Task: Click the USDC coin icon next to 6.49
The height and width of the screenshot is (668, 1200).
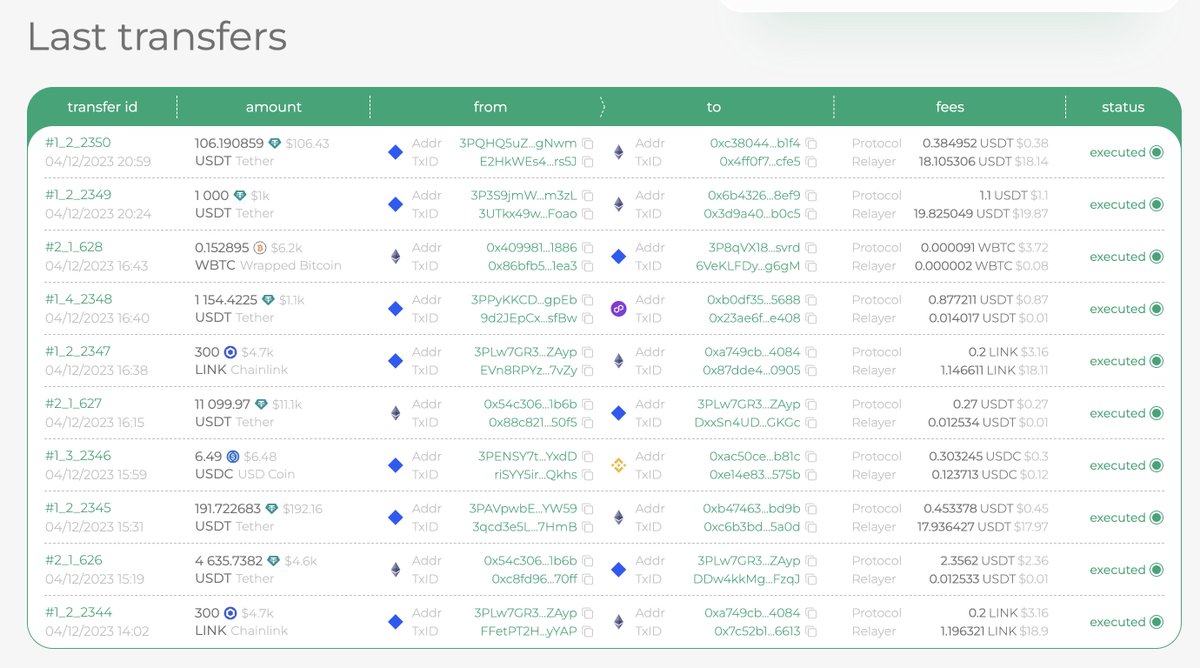Action: 232,457
